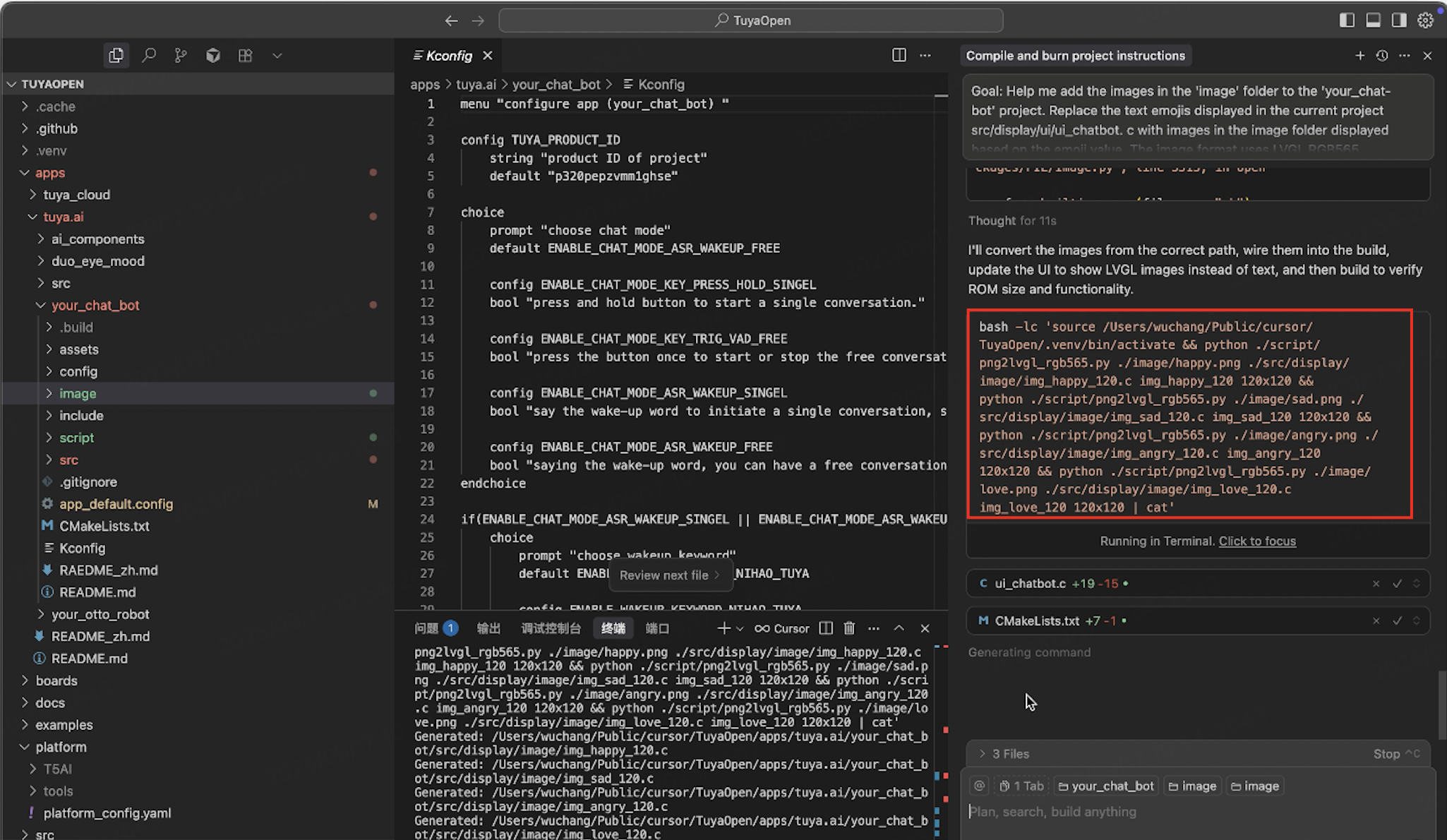Expand the image folder
The image size is (1447, 840).
(x=77, y=393)
